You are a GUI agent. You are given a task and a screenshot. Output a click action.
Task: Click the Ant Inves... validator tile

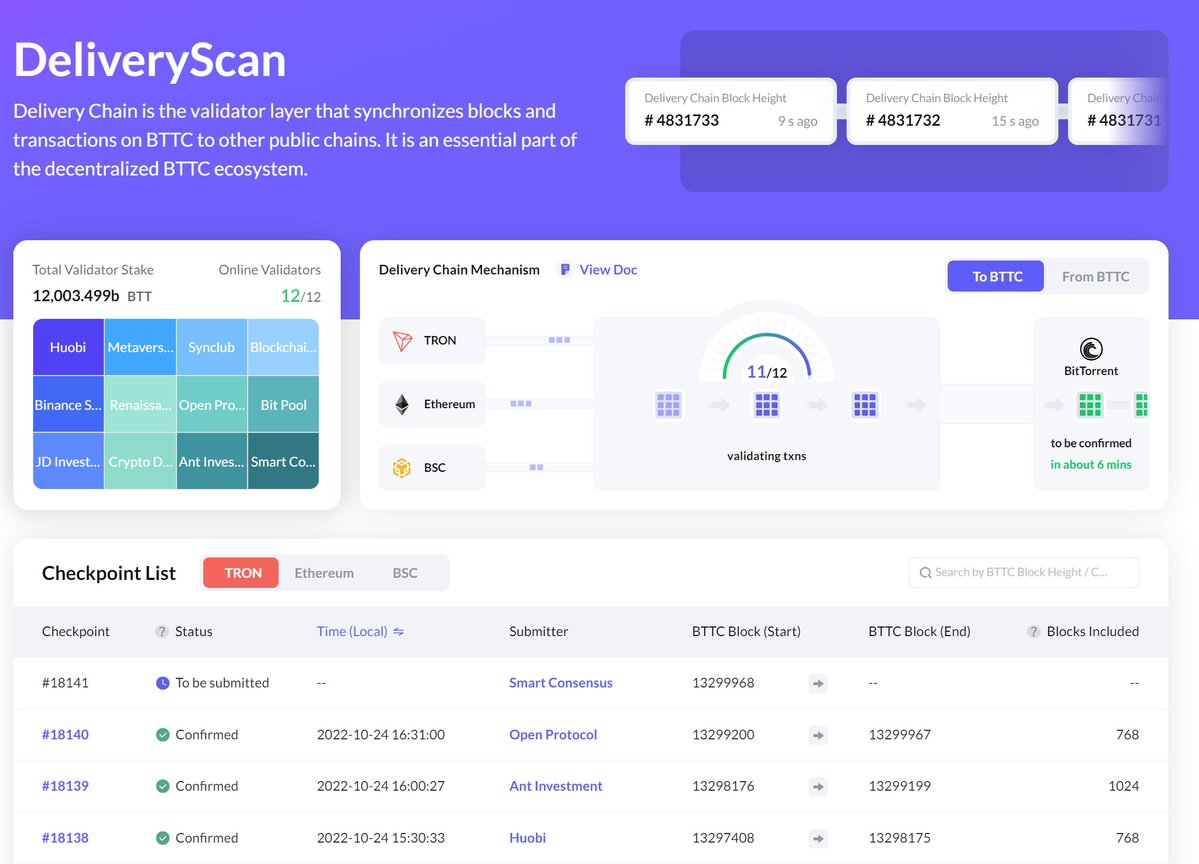point(212,461)
